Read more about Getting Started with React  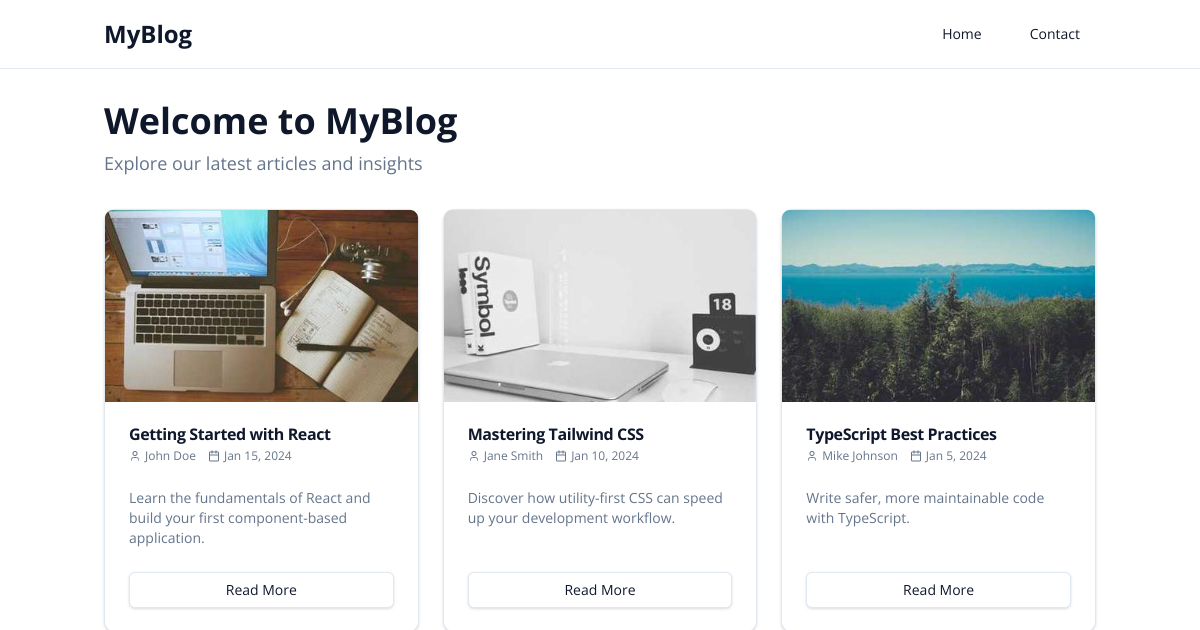(261, 590)
